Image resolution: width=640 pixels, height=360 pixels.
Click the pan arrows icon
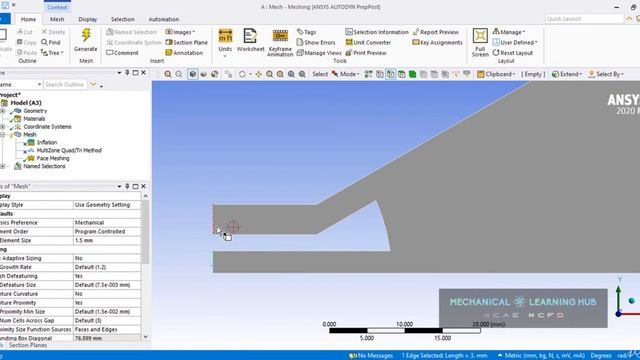click(x=258, y=74)
